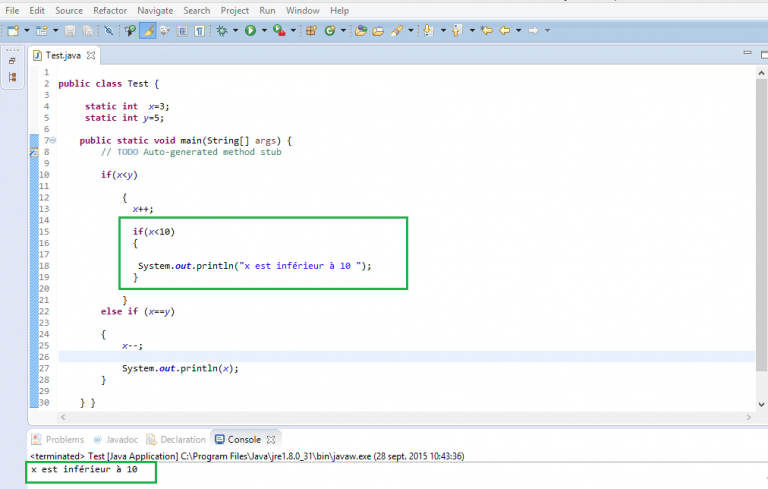Toggle Mark Occurrences highlighter button
Image resolution: width=768 pixels, height=489 pixels.
[x=147, y=31]
